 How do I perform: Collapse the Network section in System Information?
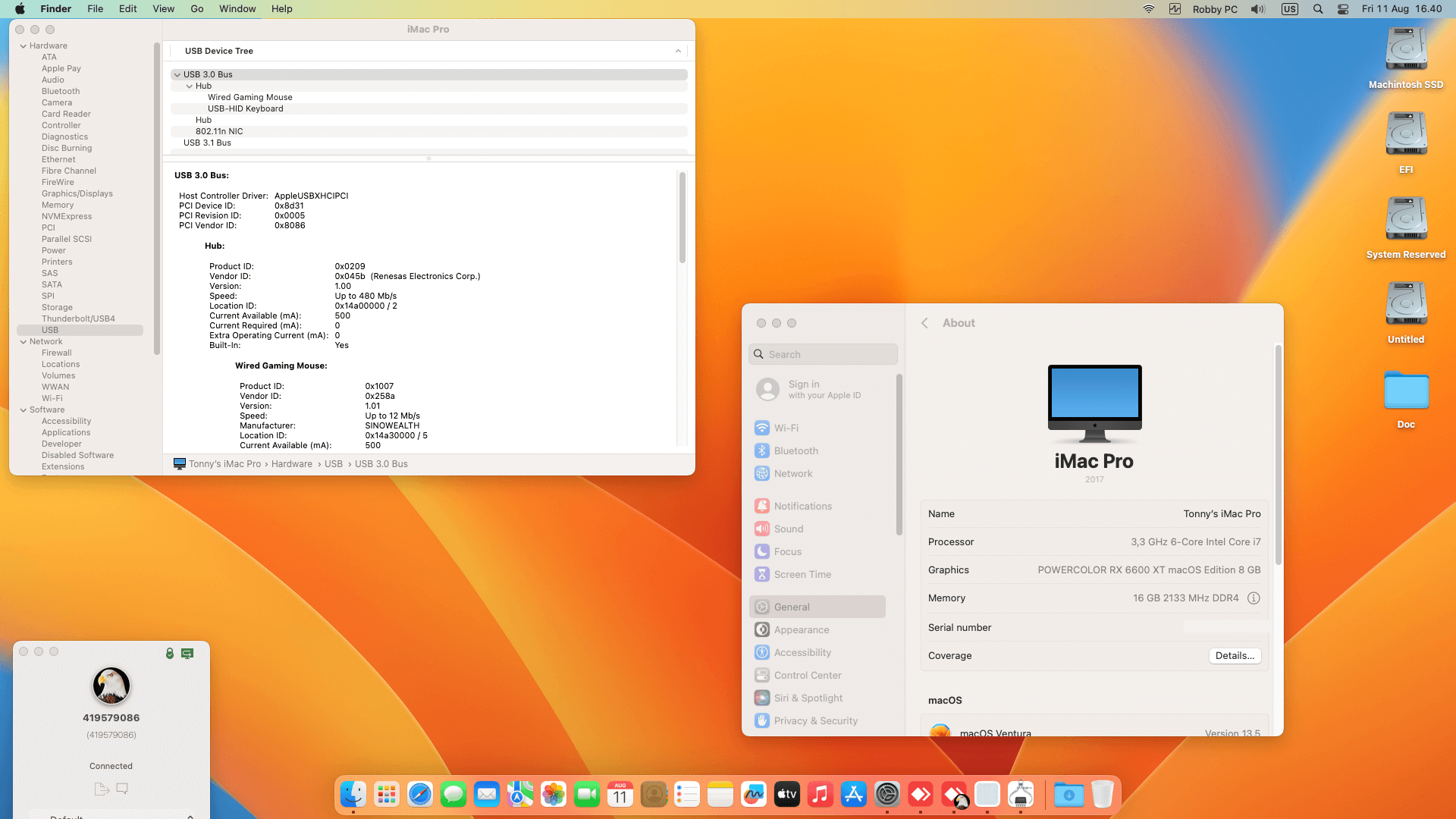tap(24, 342)
